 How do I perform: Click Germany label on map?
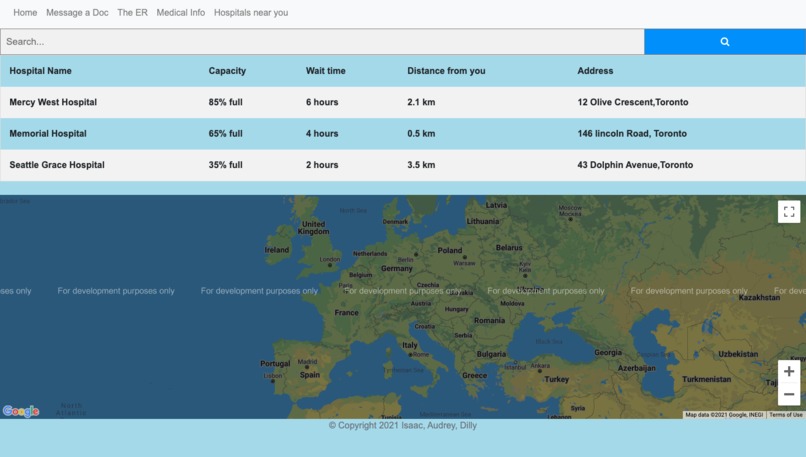(396, 268)
